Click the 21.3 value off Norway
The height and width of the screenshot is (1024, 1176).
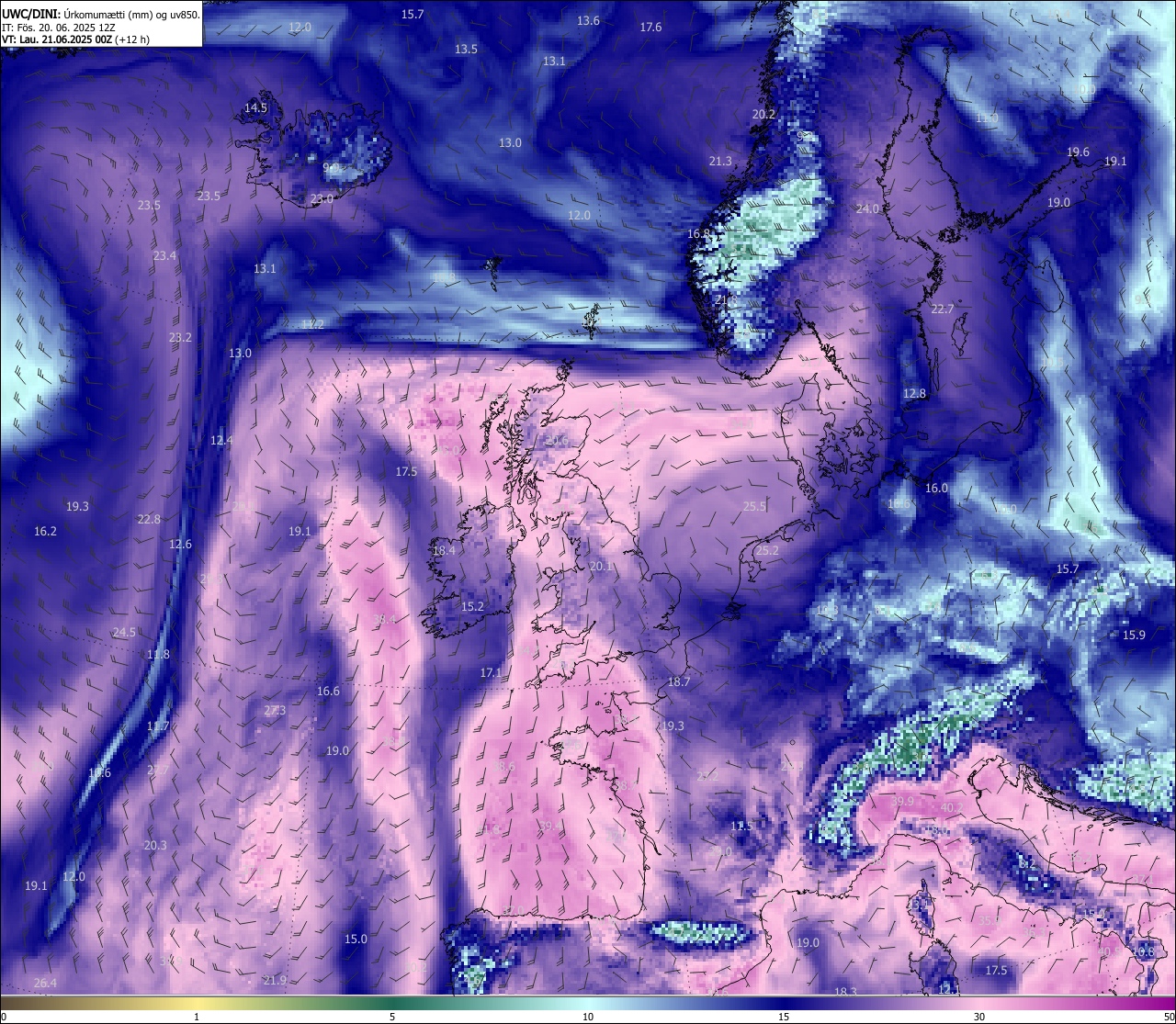click(x=720, y=161)
